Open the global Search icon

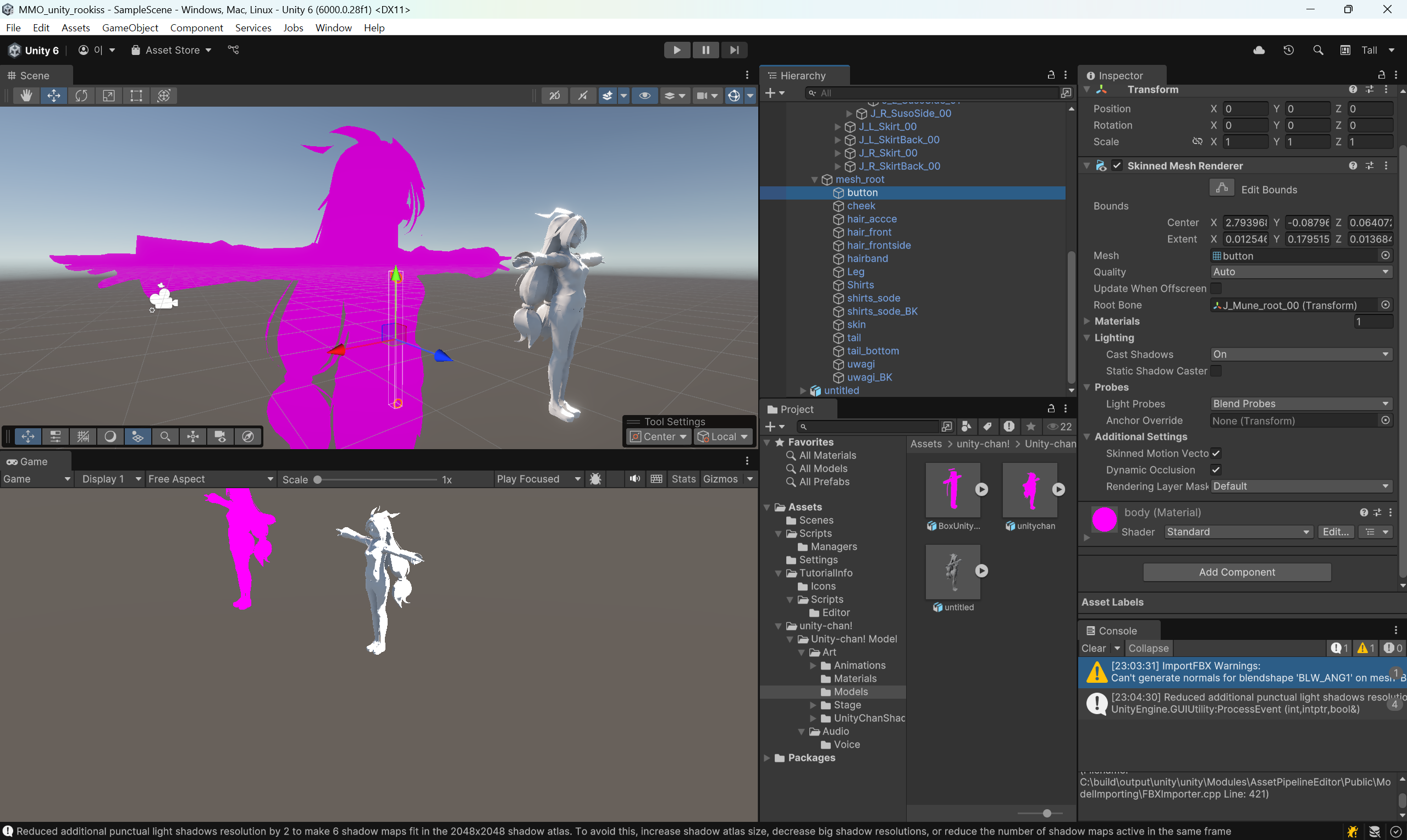[1318, 50]
